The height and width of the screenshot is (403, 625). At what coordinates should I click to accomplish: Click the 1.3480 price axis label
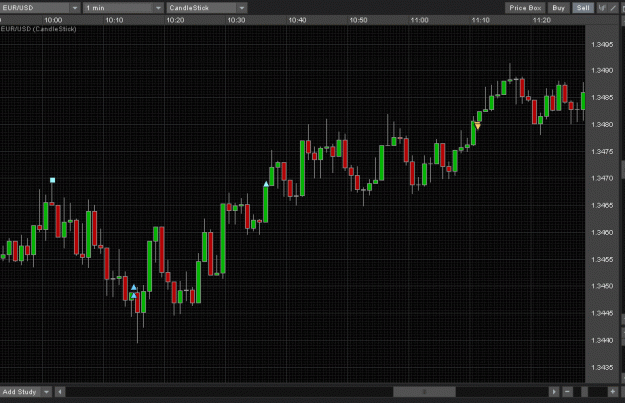[x=602, y=125]
